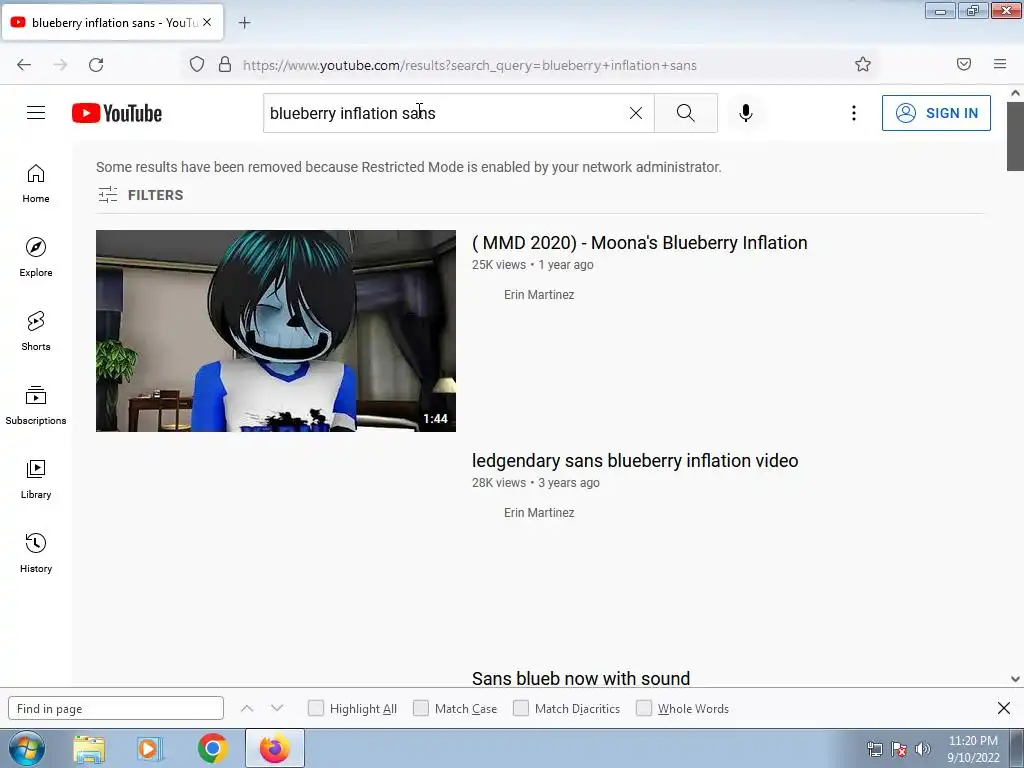Viewport: 1024px width, 768px height.
Task: Open Subscriptions in the sidebar
Action: click(x=36, y=406)
